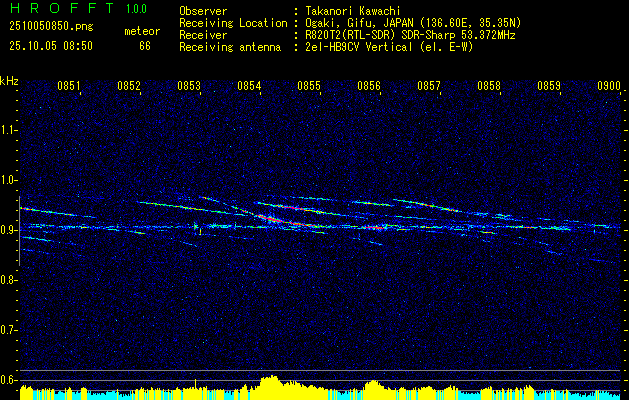Click the 0855 time marker
The height and width of the screenshot is (400, 629).
pyautogui.click(x=309, y=86)
